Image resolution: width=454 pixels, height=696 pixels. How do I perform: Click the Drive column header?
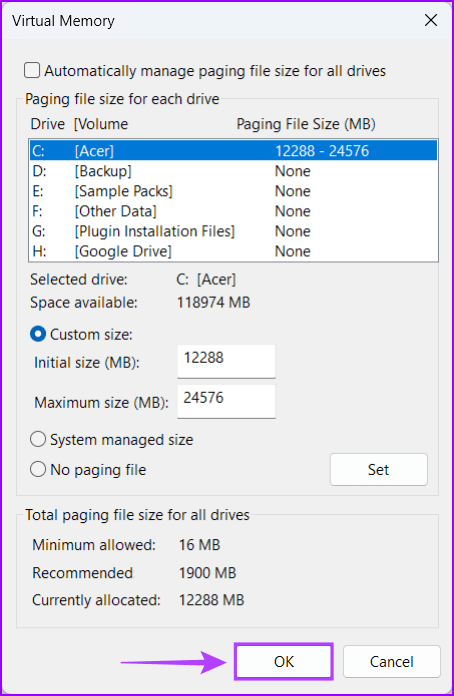tap(47, 124)
